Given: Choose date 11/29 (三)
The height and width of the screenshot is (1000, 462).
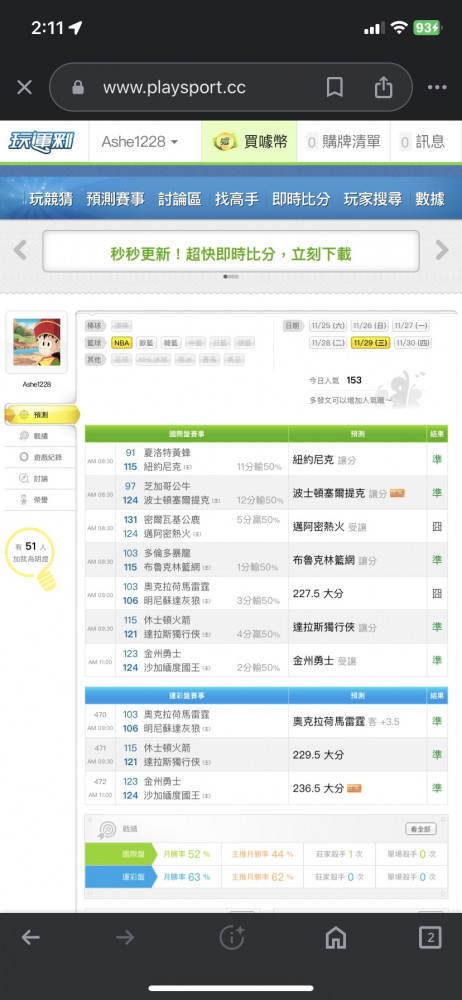Looking at the screenshot, I should point(370,342).
